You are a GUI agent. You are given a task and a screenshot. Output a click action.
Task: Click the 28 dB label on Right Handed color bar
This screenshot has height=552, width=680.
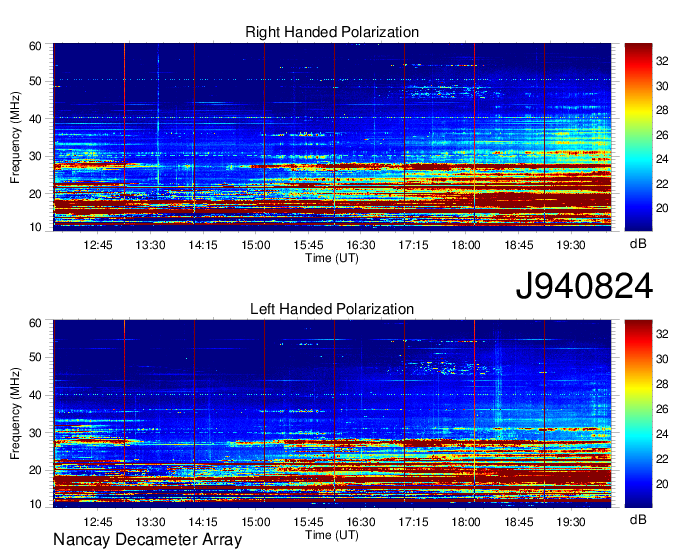pyautogui.click(x=662, y=110)
